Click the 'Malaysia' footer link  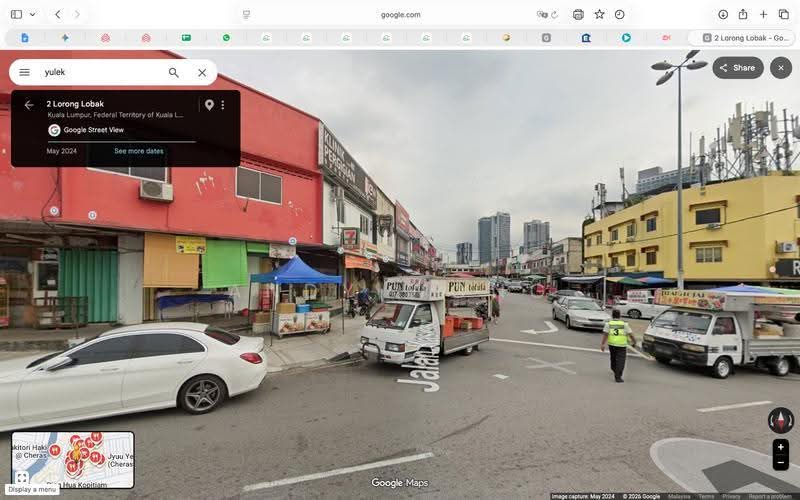pyautogui.click(x=680, y=496)
